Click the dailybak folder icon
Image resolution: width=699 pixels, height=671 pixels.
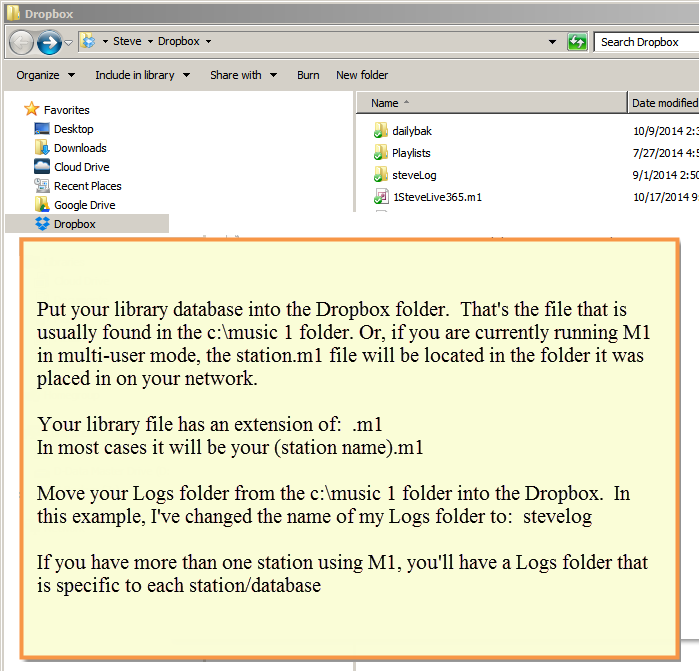pos(380,130)
